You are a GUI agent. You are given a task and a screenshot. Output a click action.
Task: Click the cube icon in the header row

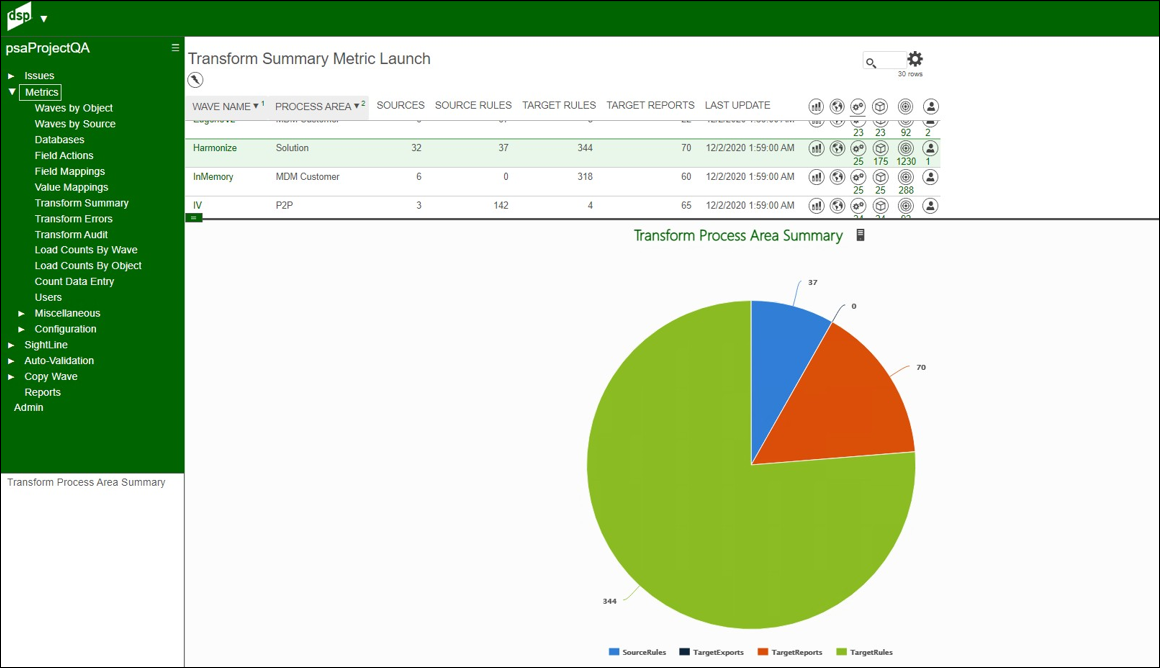pos(880,107)
